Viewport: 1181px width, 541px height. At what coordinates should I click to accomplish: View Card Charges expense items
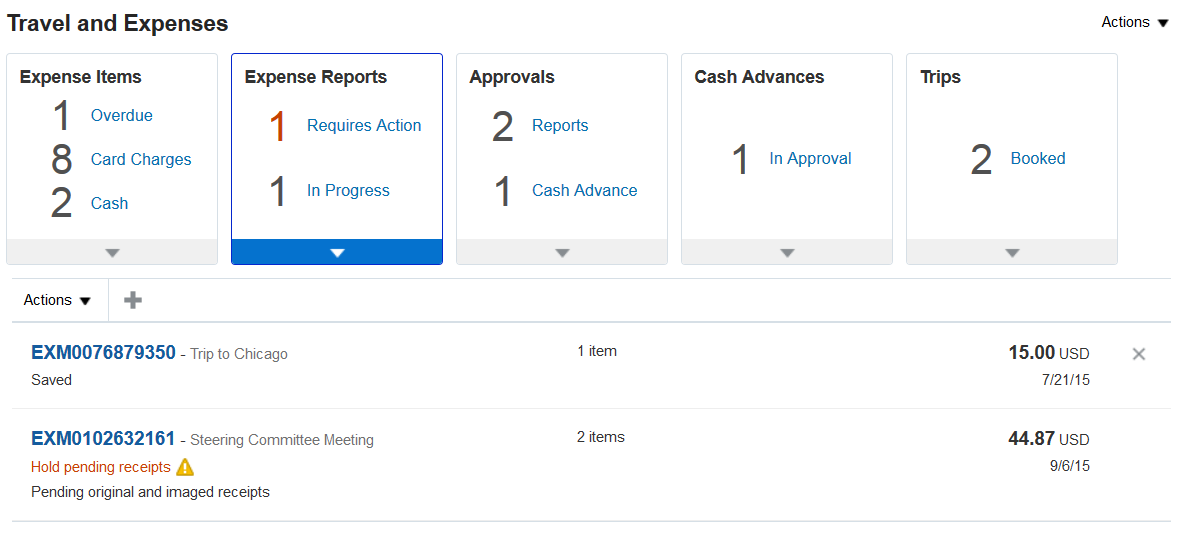pyautogui.click(x=141, y=159)
